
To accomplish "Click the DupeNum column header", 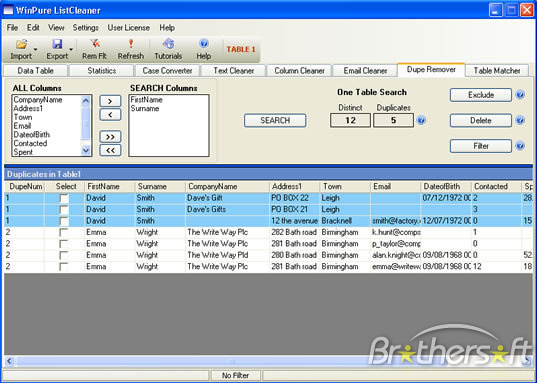I will tap(25, 186).
